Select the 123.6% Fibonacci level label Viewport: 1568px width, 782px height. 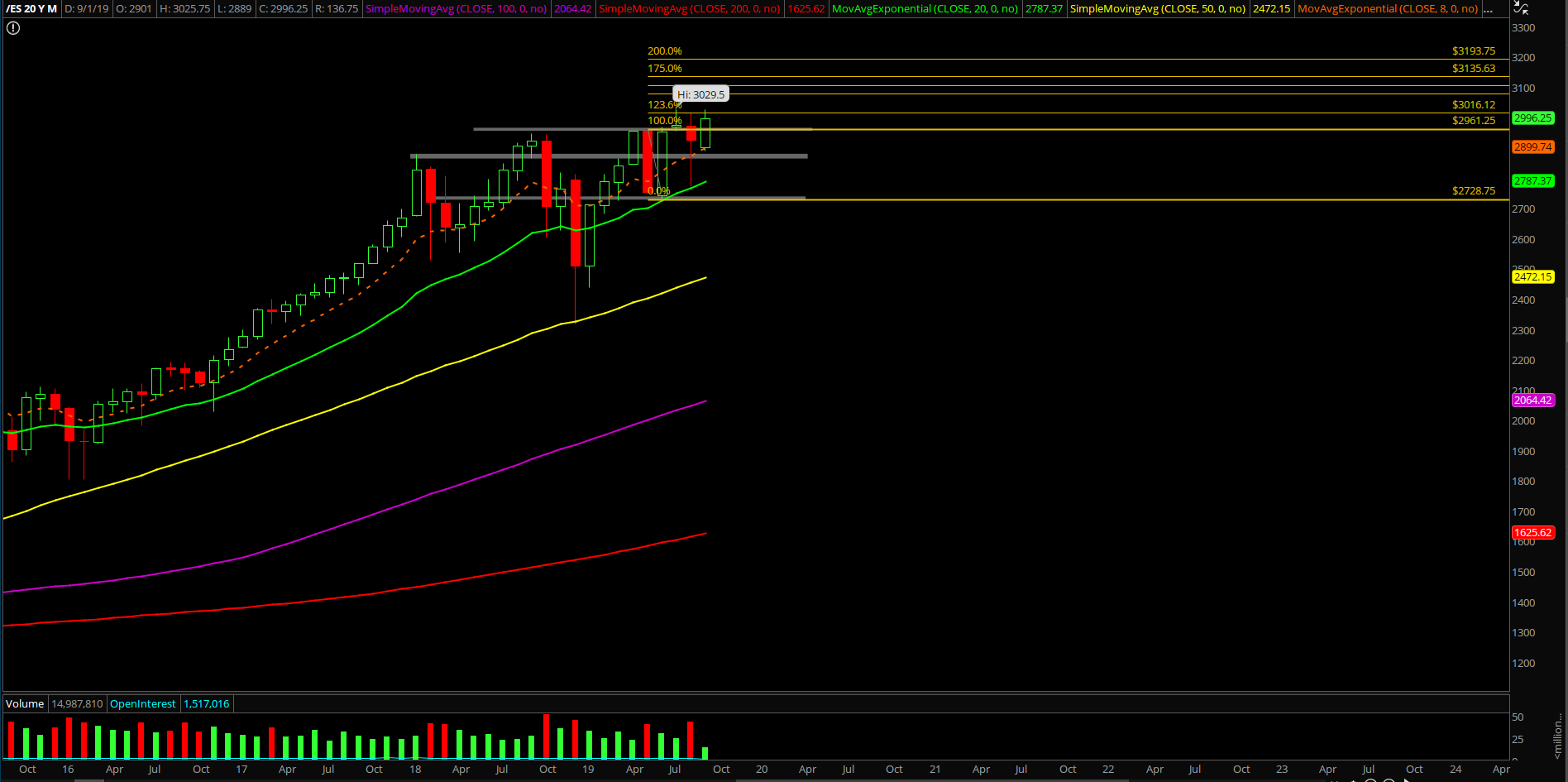coord(665,105)
